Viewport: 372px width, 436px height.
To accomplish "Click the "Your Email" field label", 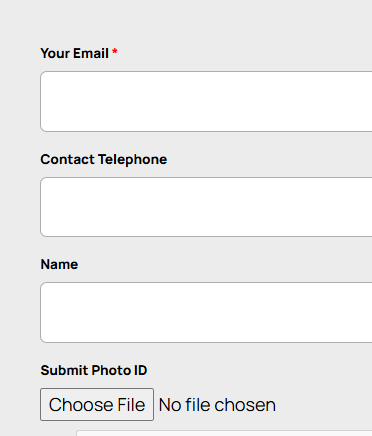I will [75, 53].
